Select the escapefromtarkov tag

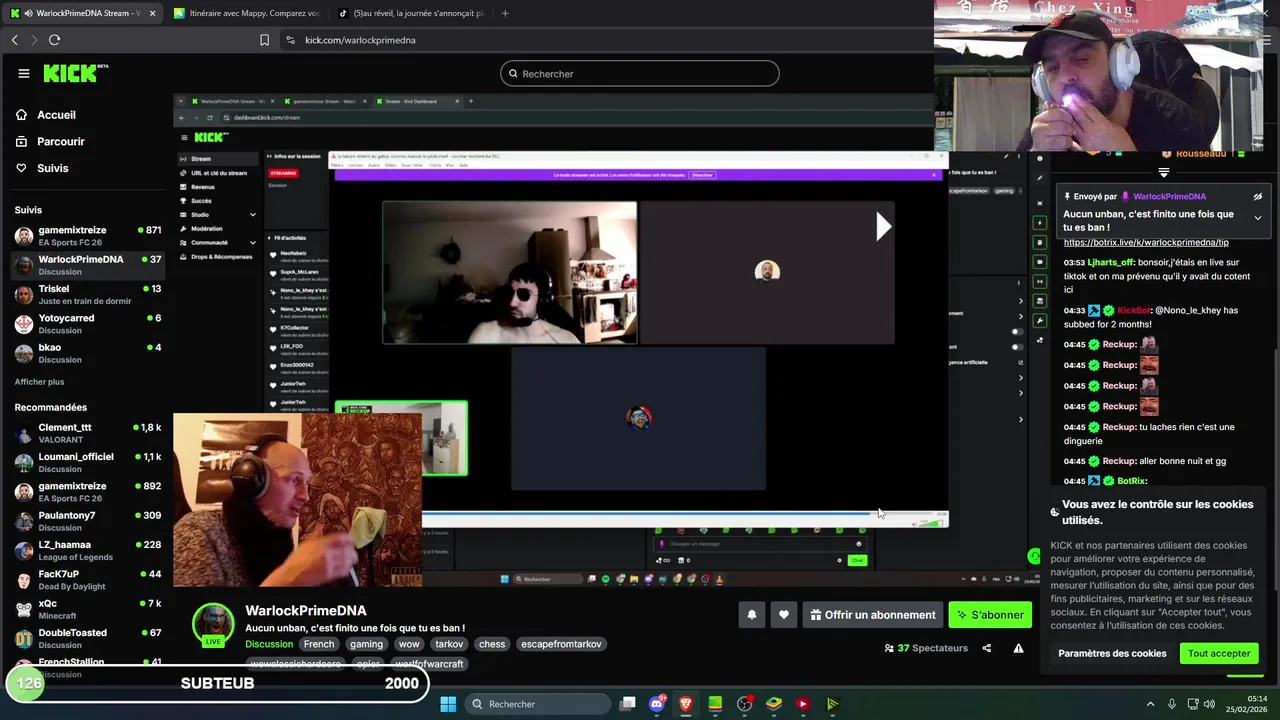(561, 644)
